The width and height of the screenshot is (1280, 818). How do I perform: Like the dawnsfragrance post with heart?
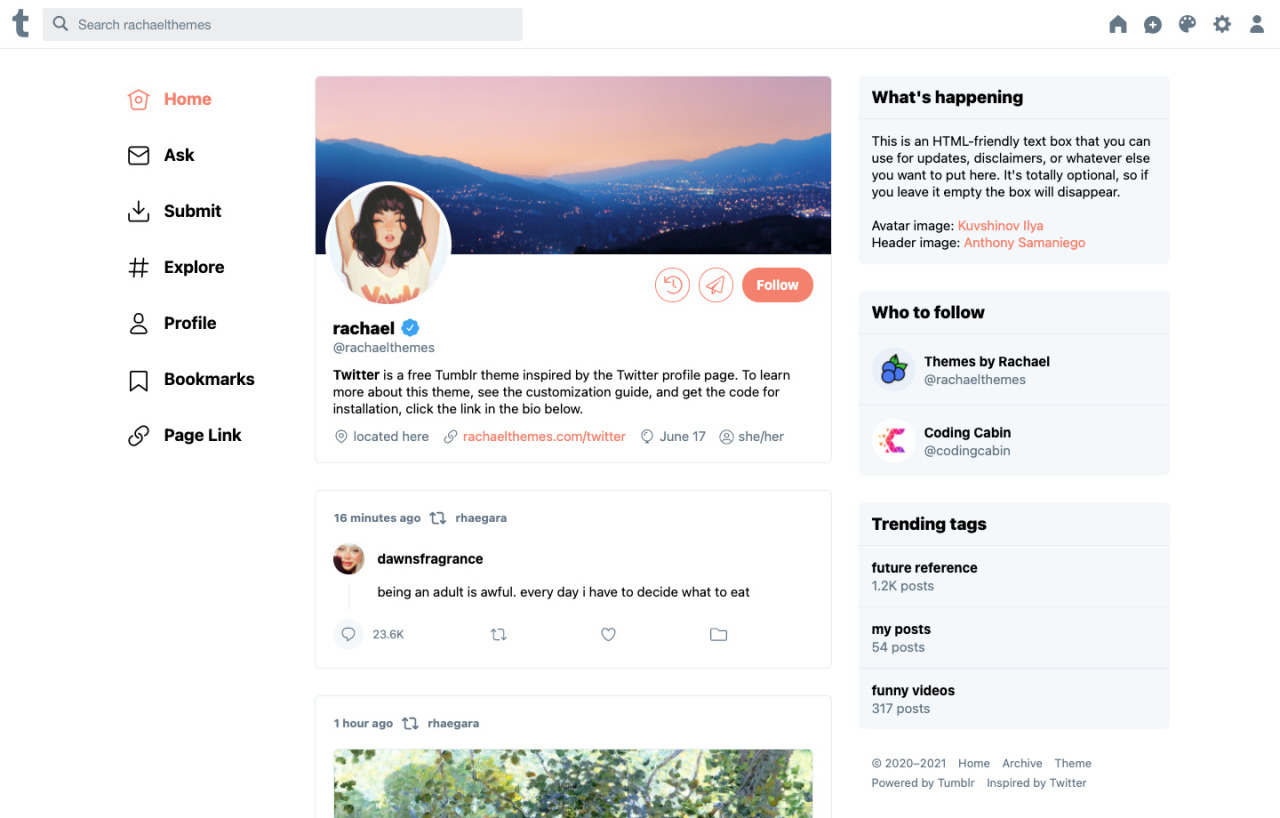pos(608,634)
